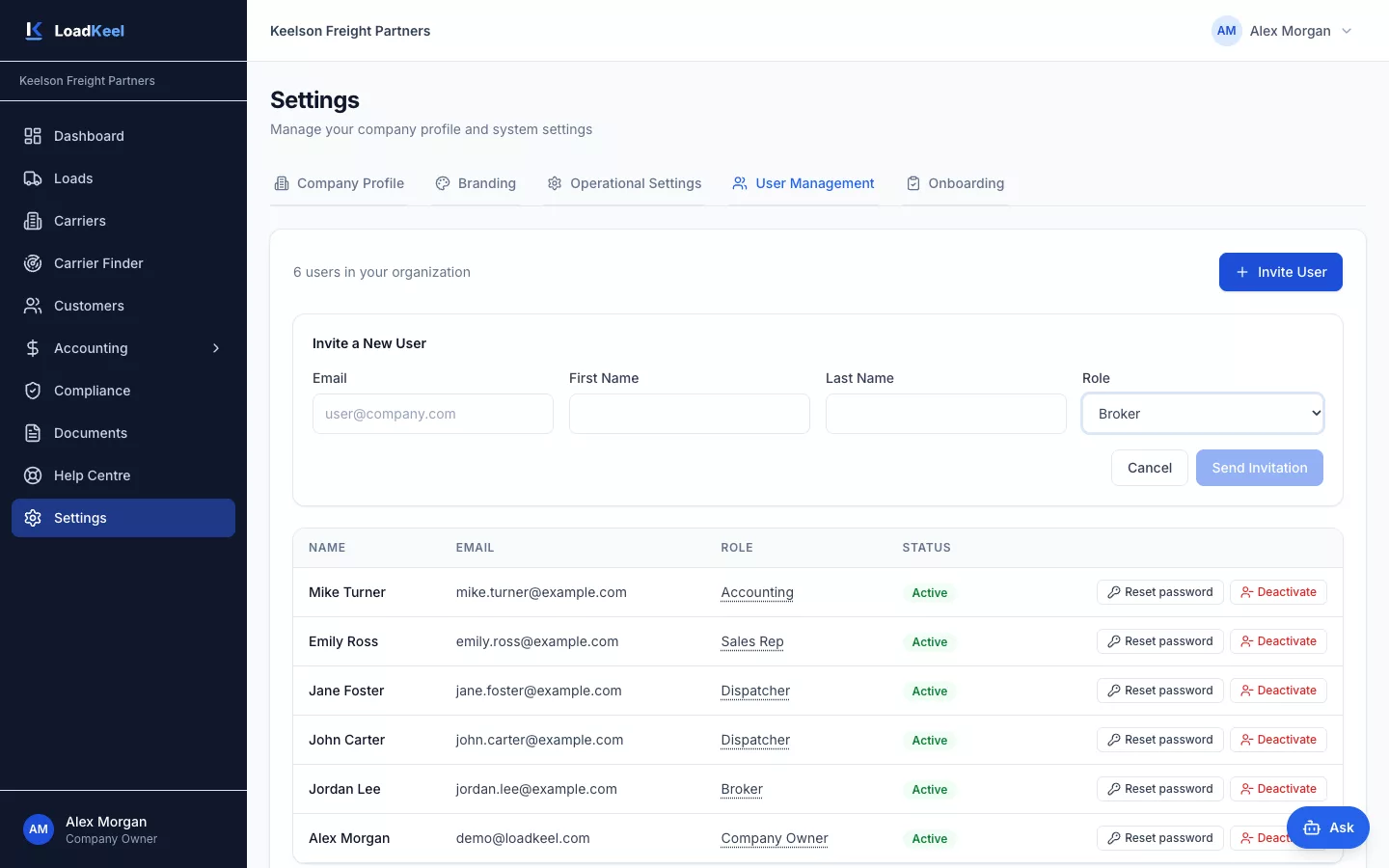Navigate to Customers
This screenshot has width=1389, height=868.
point(123,306)
